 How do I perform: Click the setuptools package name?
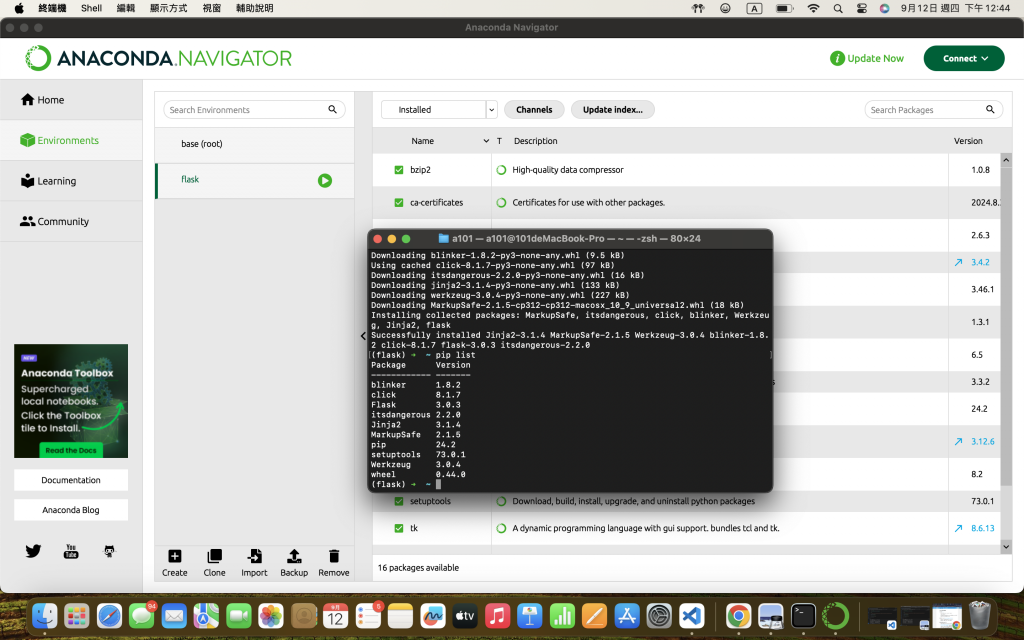(430, 502)
